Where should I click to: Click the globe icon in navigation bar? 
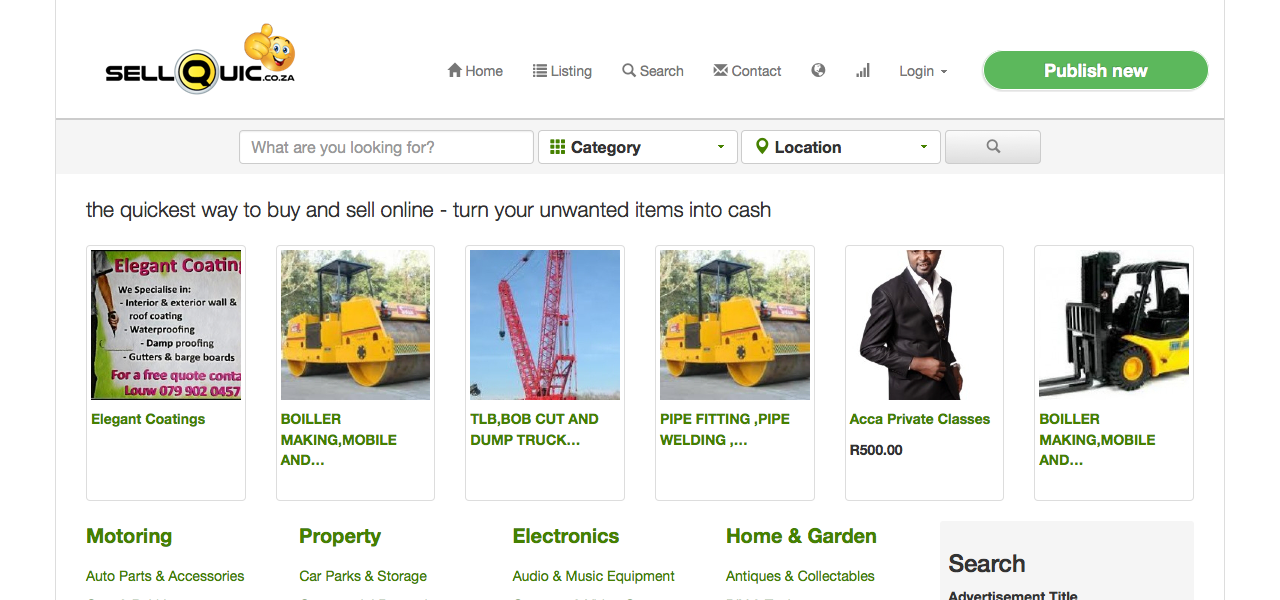click(x=818, y=70)
